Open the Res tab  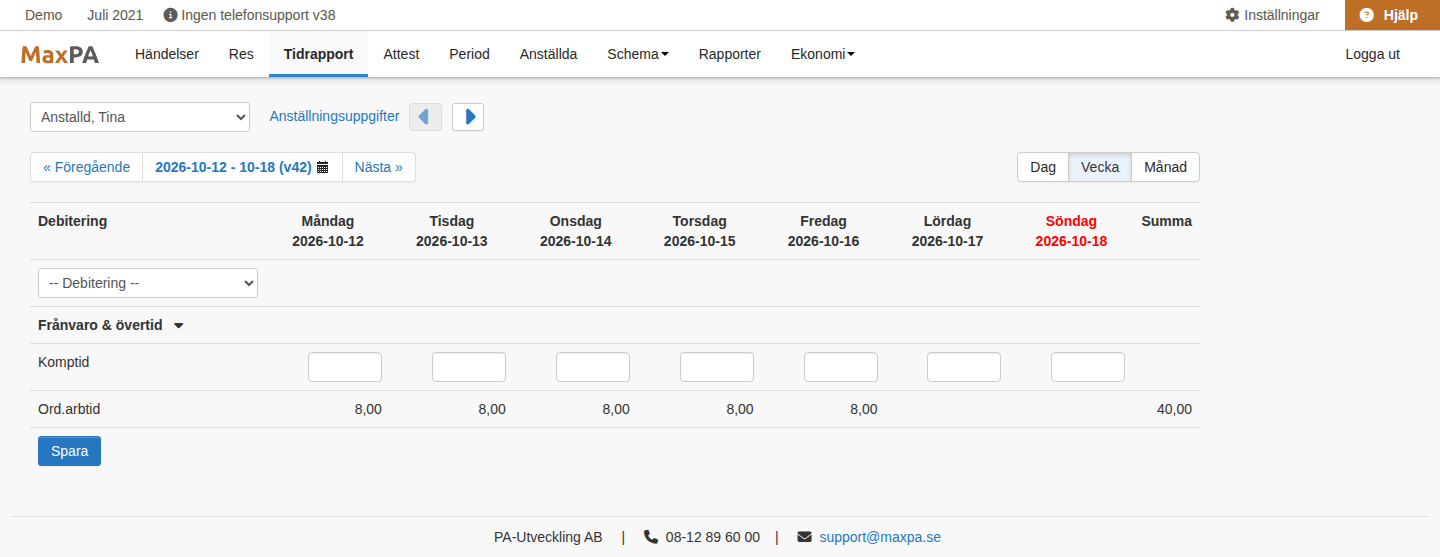pos(241,54)
